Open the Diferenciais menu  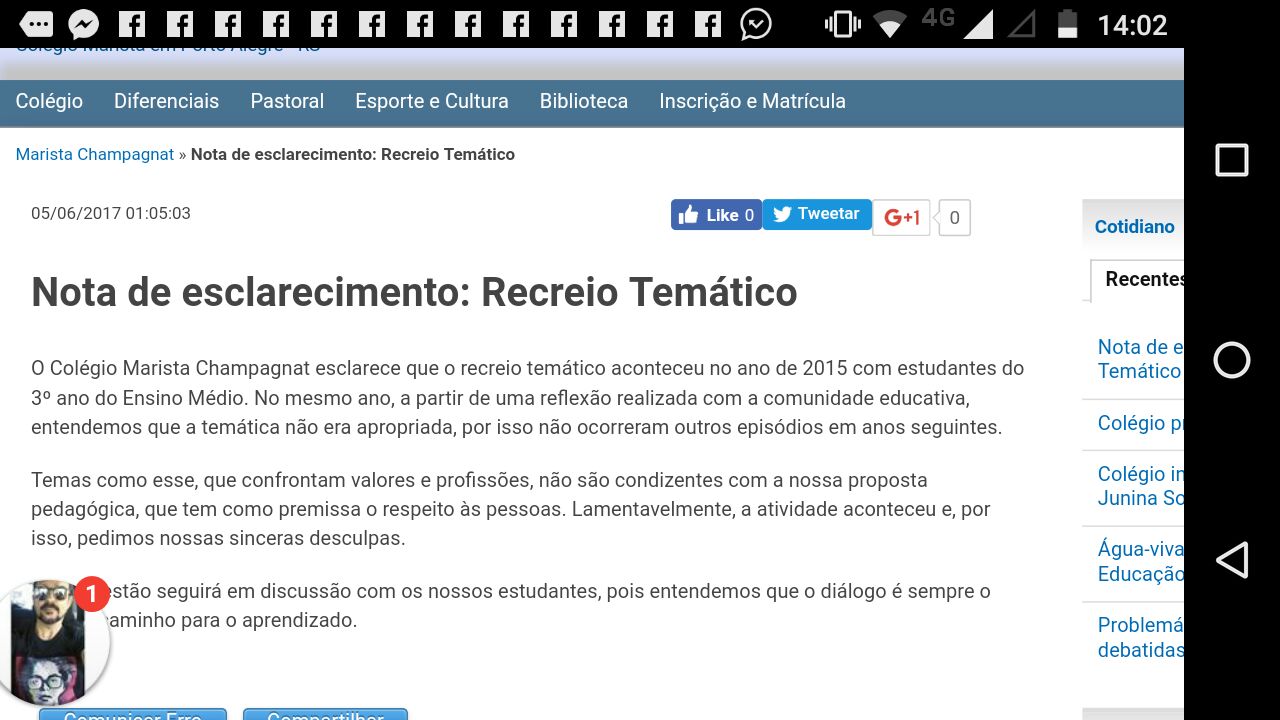click(x=166, y=101)
